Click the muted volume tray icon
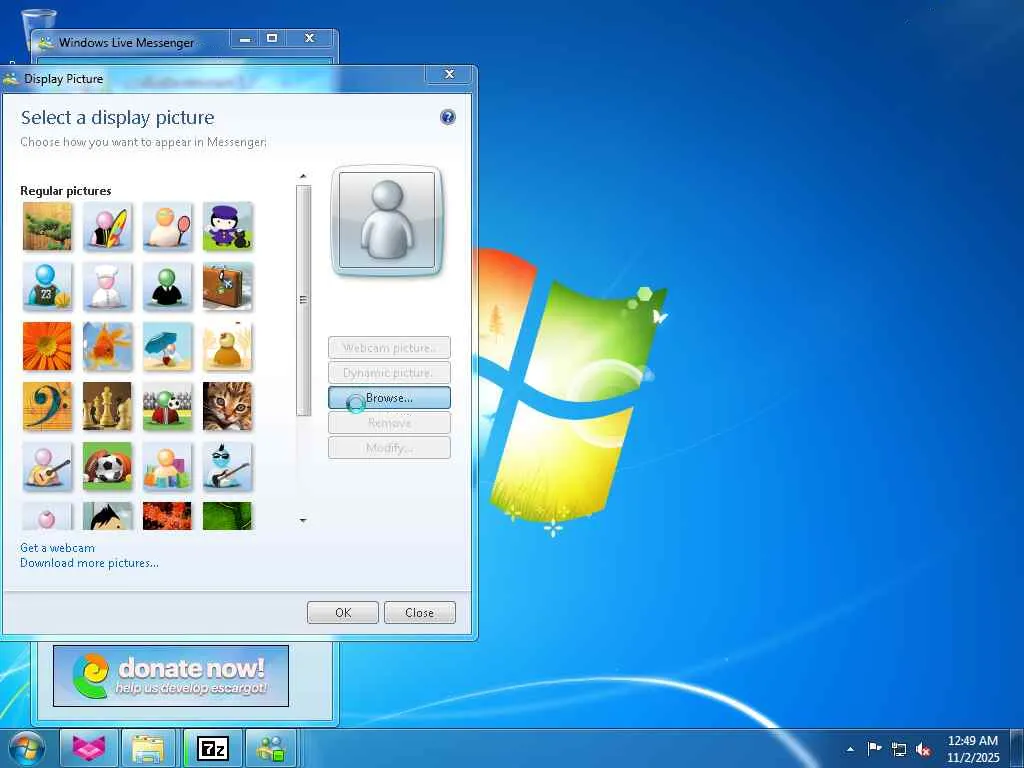This screenshot has height=768, width=1024. (x=923, y=749)
